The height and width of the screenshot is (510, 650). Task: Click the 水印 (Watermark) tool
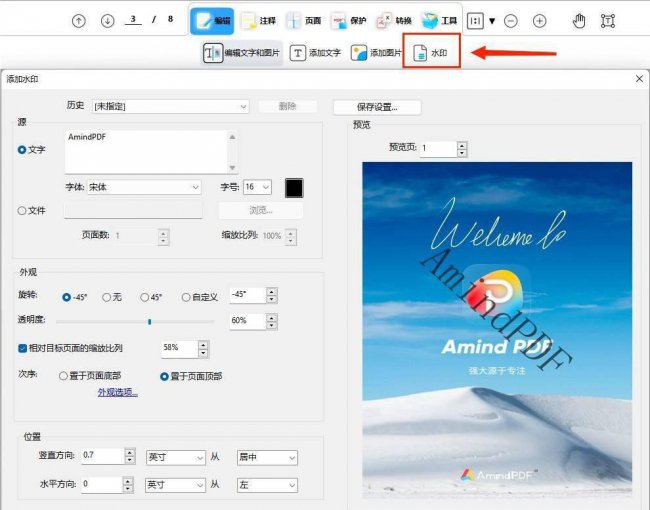pyautogui.click(x=431, y=51)
